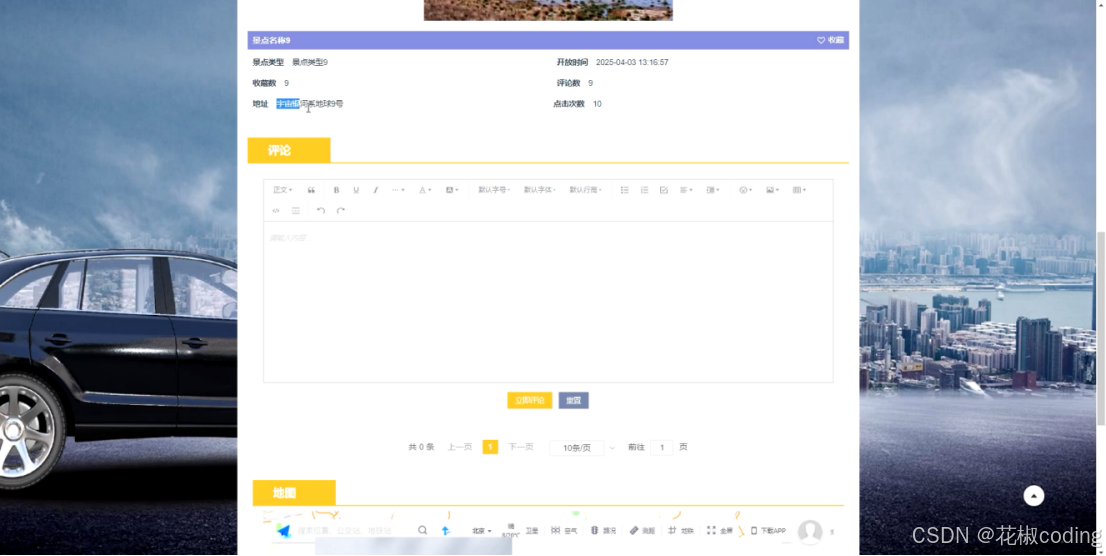1106x556 pixels.
Task: Insert a bulleted list
Action: tap(624, 191)
